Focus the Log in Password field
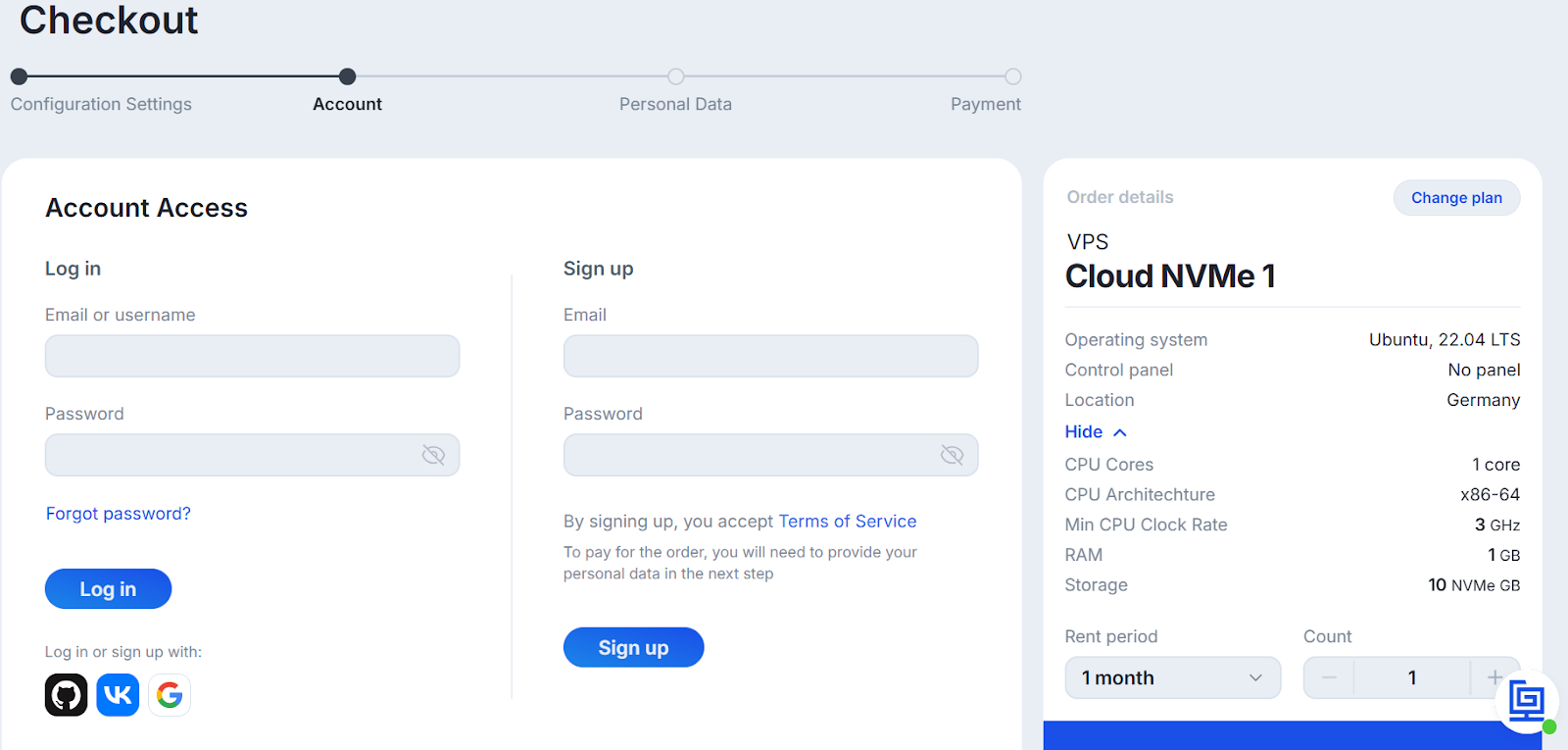Image resolution: width=1568 pixels, height=750 pixels. pyautogui.click(x=252, y=455)
